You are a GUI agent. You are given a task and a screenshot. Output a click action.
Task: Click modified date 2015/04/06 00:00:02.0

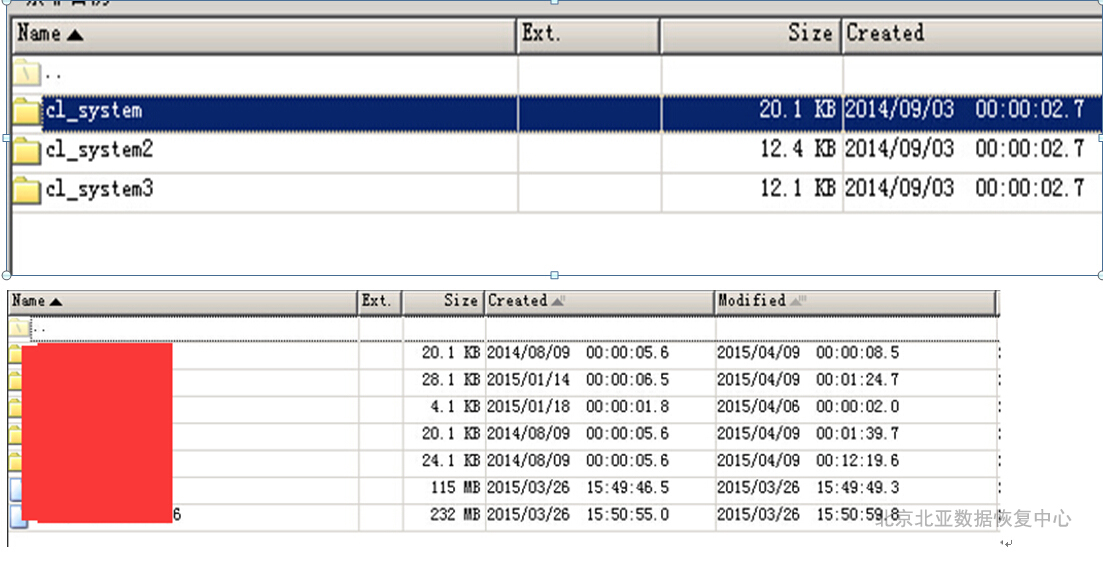[x=808, y=407]
